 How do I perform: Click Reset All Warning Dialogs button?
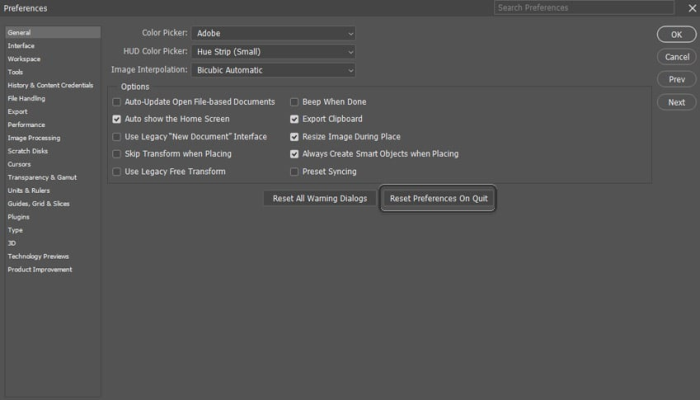pos(320,199)
